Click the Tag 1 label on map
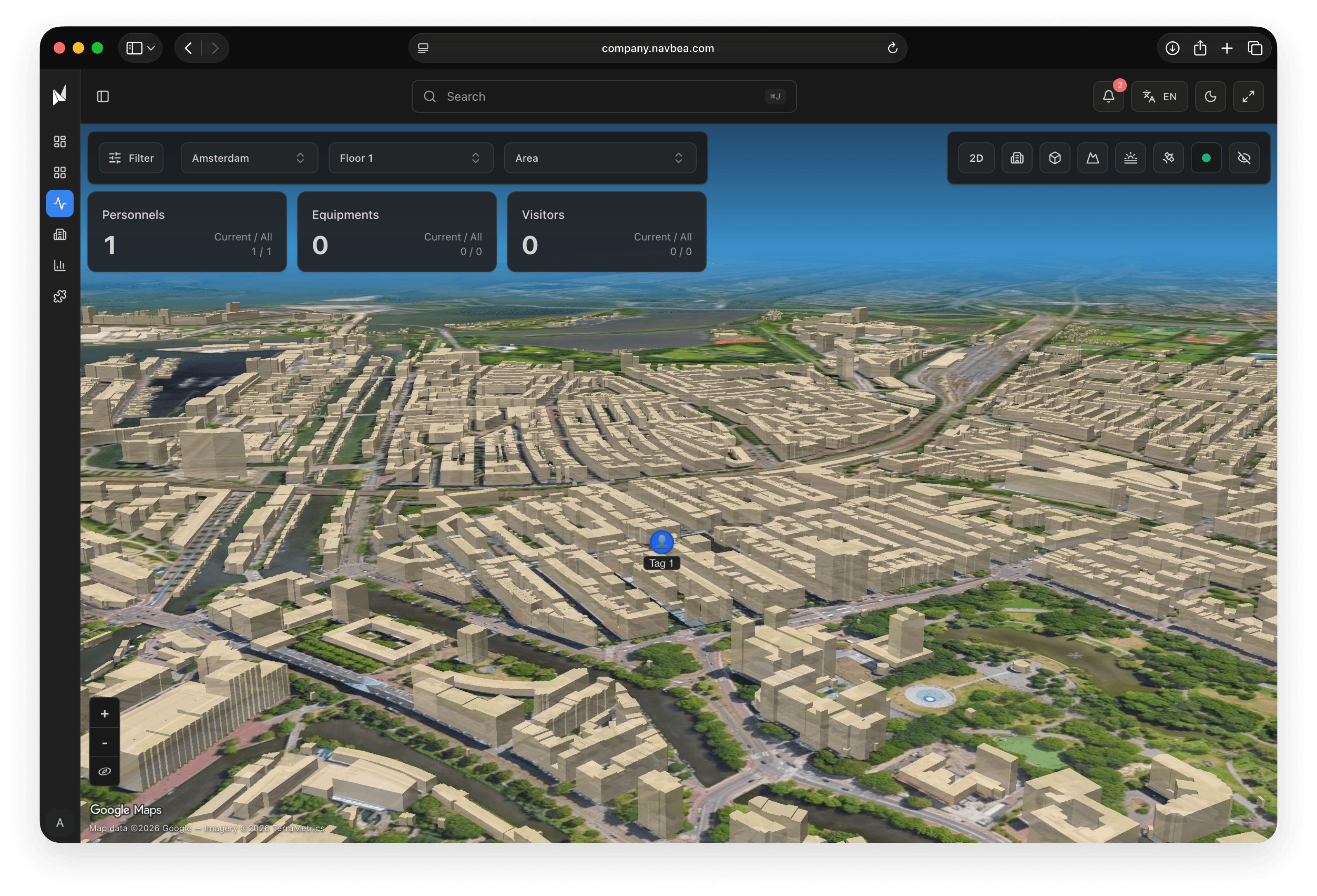Viewport: 1317px width, 896px height. 661,564
